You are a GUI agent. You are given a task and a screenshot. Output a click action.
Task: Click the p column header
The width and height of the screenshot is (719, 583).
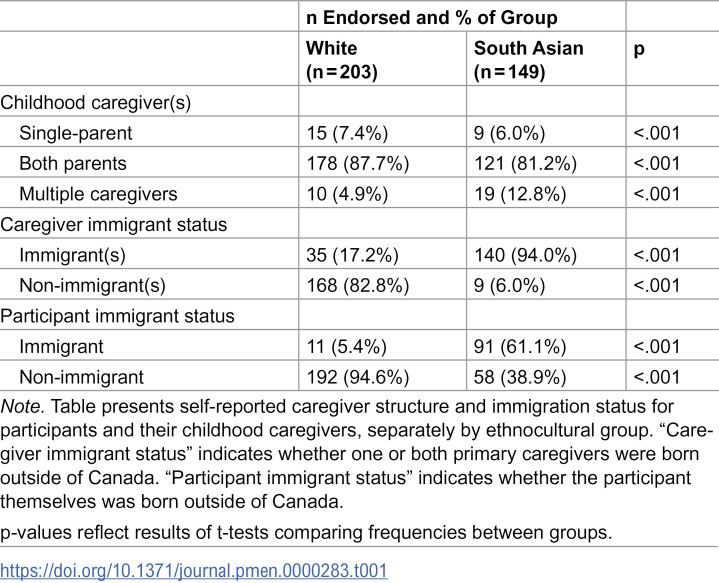639,49
